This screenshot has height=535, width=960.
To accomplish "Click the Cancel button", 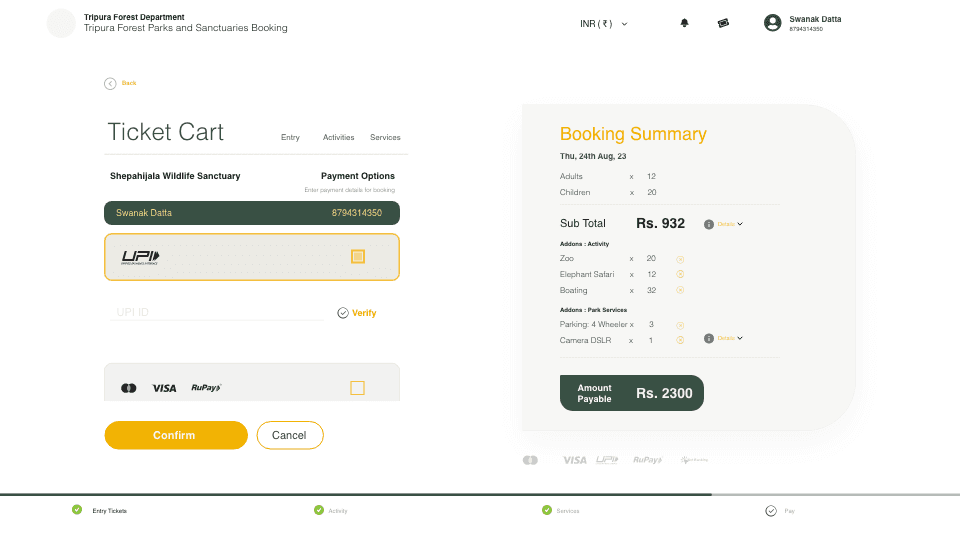I will 290,435.
